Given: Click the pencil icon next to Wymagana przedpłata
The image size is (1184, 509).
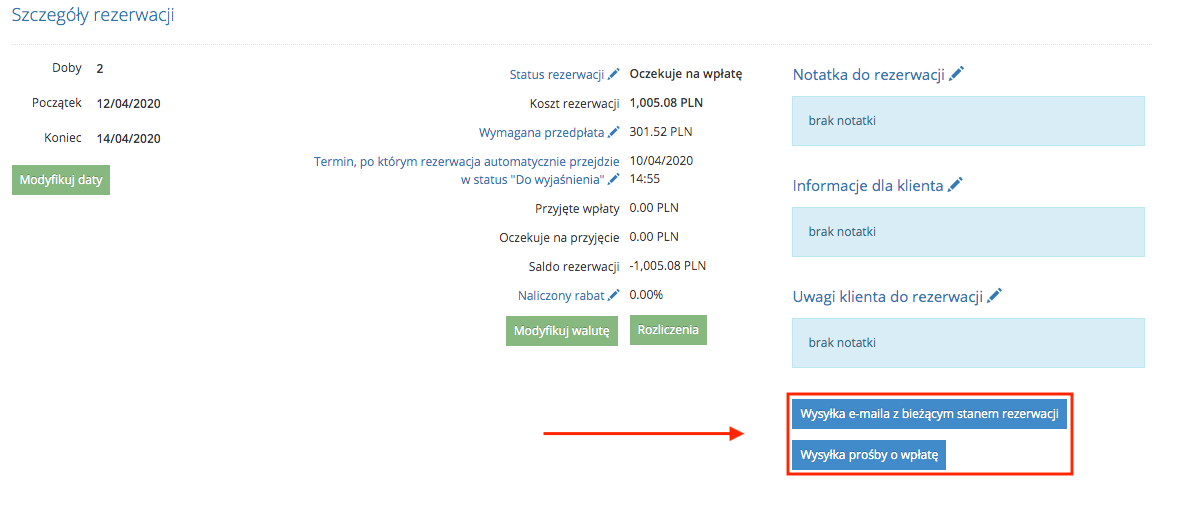Looking at the screenshot, I should pos(614,132).
